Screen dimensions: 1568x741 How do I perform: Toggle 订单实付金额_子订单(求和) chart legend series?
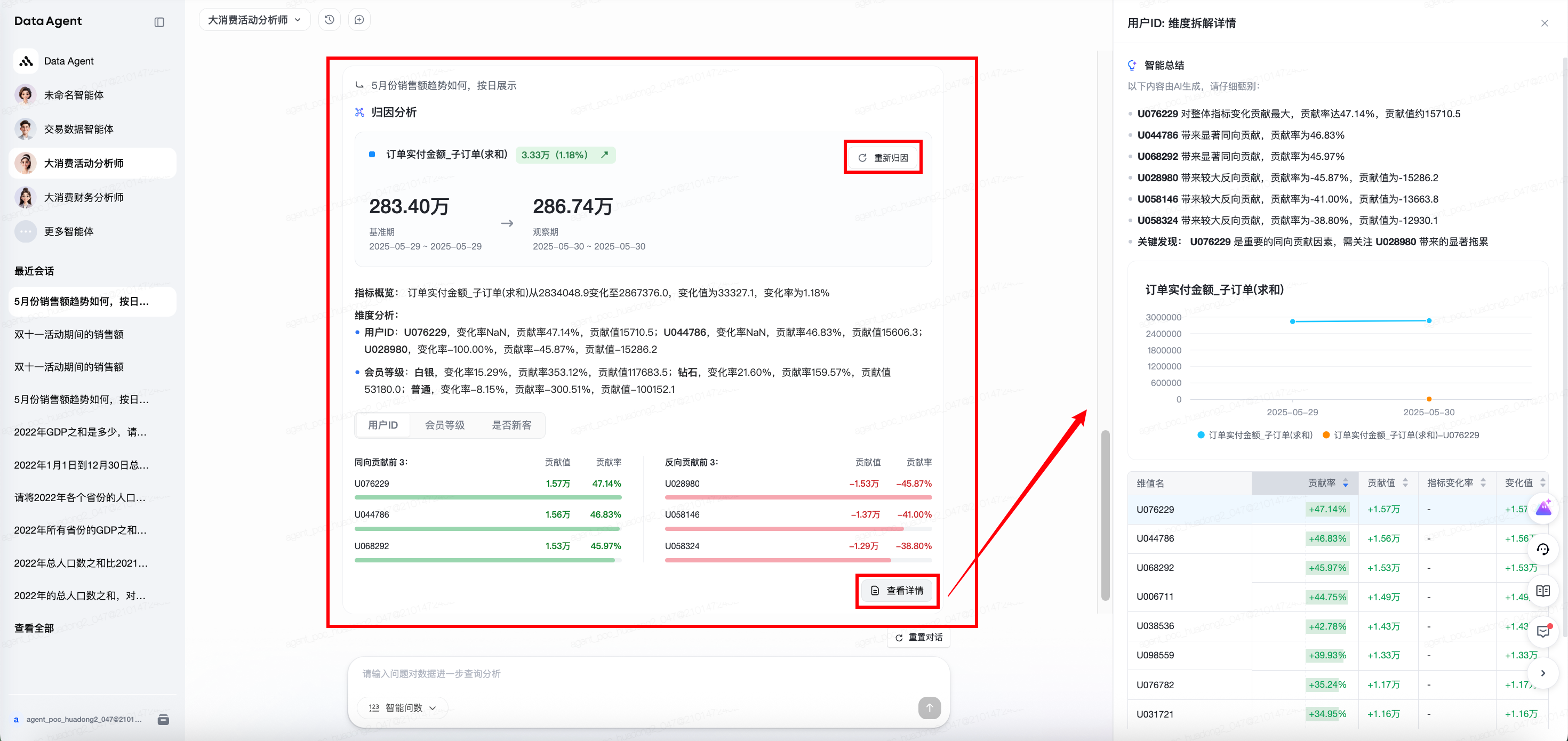(1255, 435)
